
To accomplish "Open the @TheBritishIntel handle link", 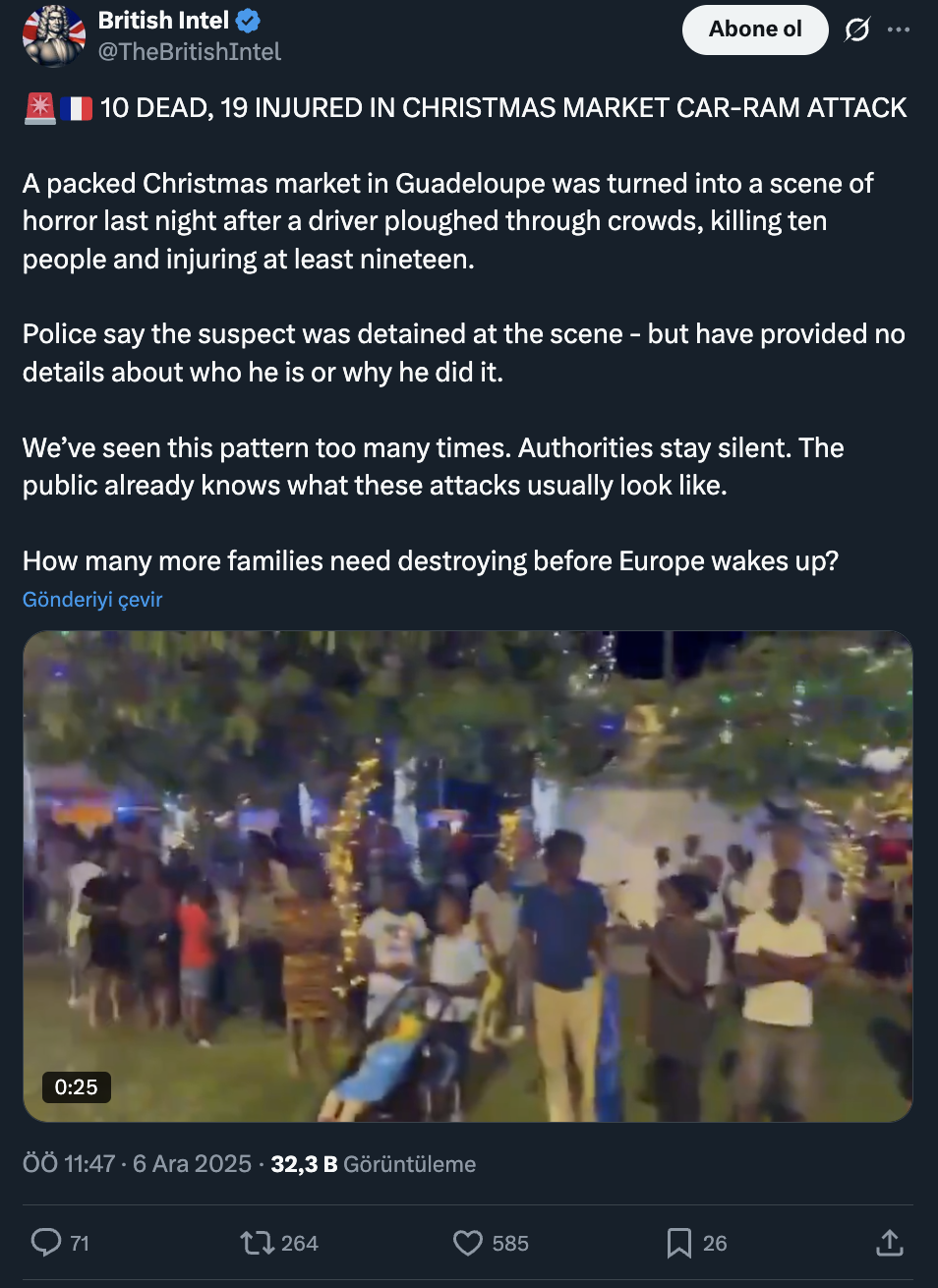I will click(190, 52).
